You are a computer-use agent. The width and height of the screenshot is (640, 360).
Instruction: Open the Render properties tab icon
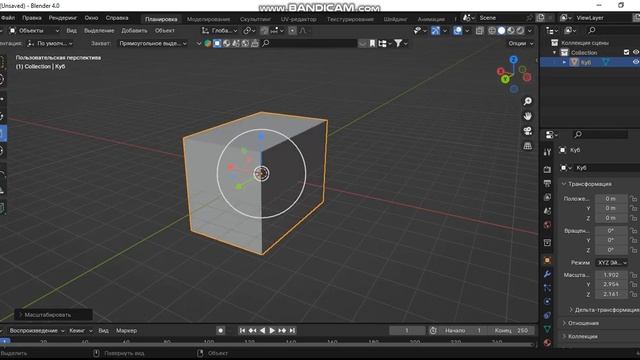[x=547, y=169]
